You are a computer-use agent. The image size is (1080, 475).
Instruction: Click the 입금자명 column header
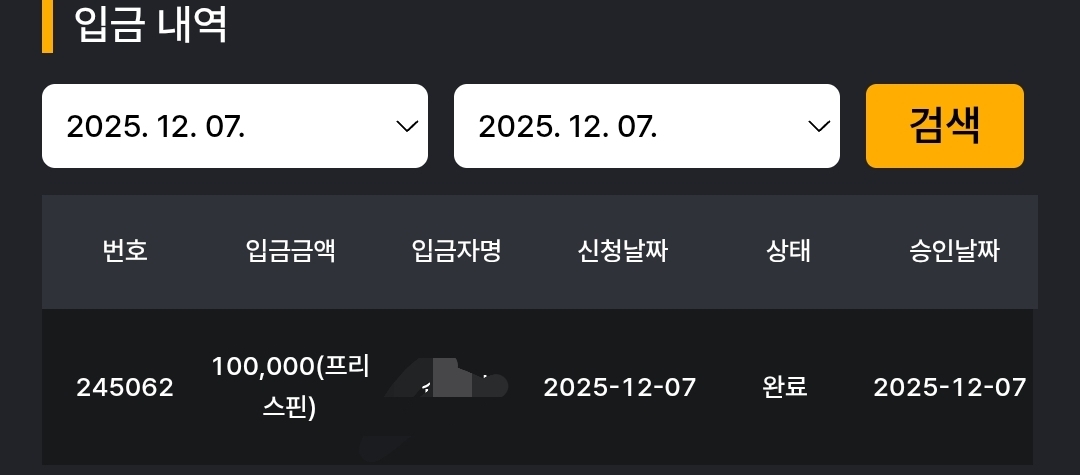tap(456, 252)
